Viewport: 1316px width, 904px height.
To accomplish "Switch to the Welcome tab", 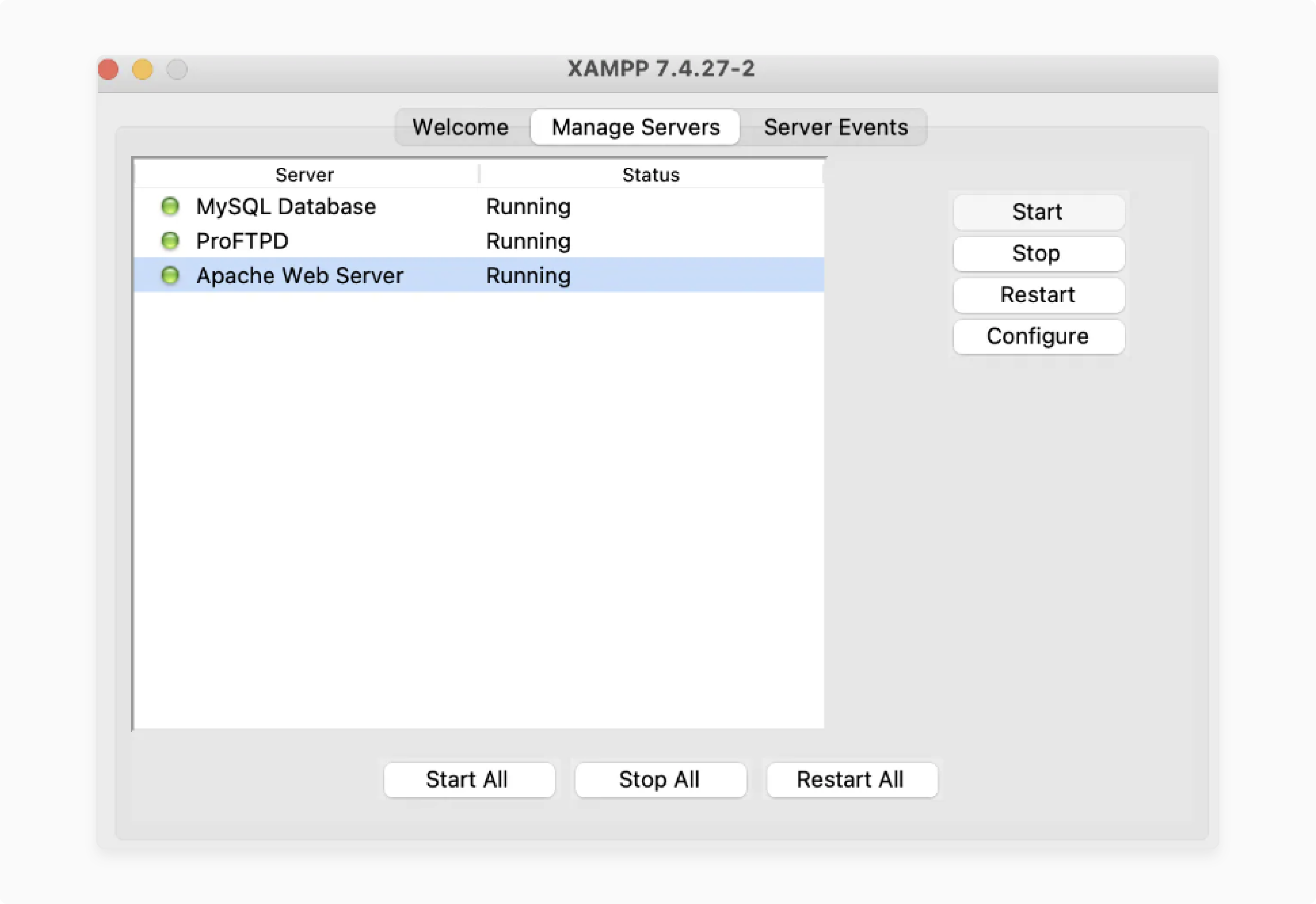I will (460, 127).
